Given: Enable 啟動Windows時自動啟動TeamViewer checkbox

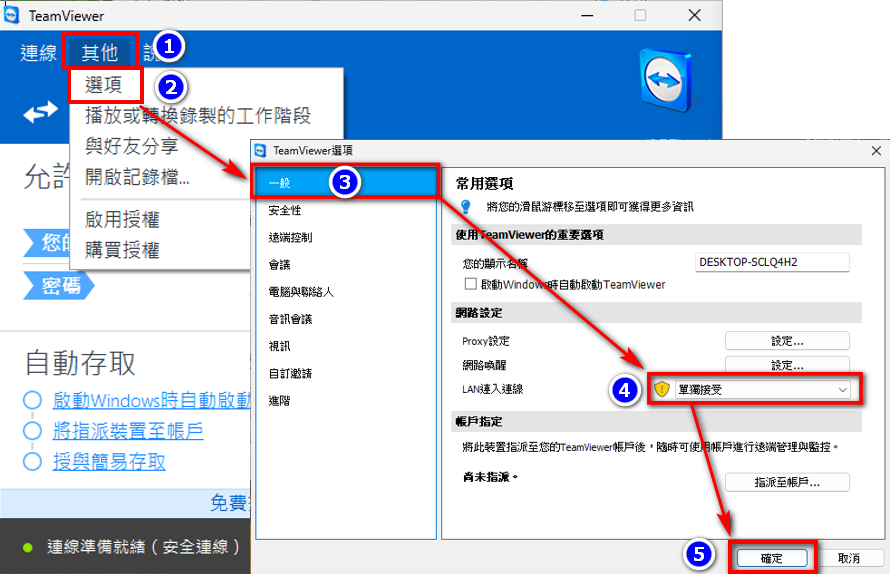Looking at the screenshot, I should coord(471,285).
